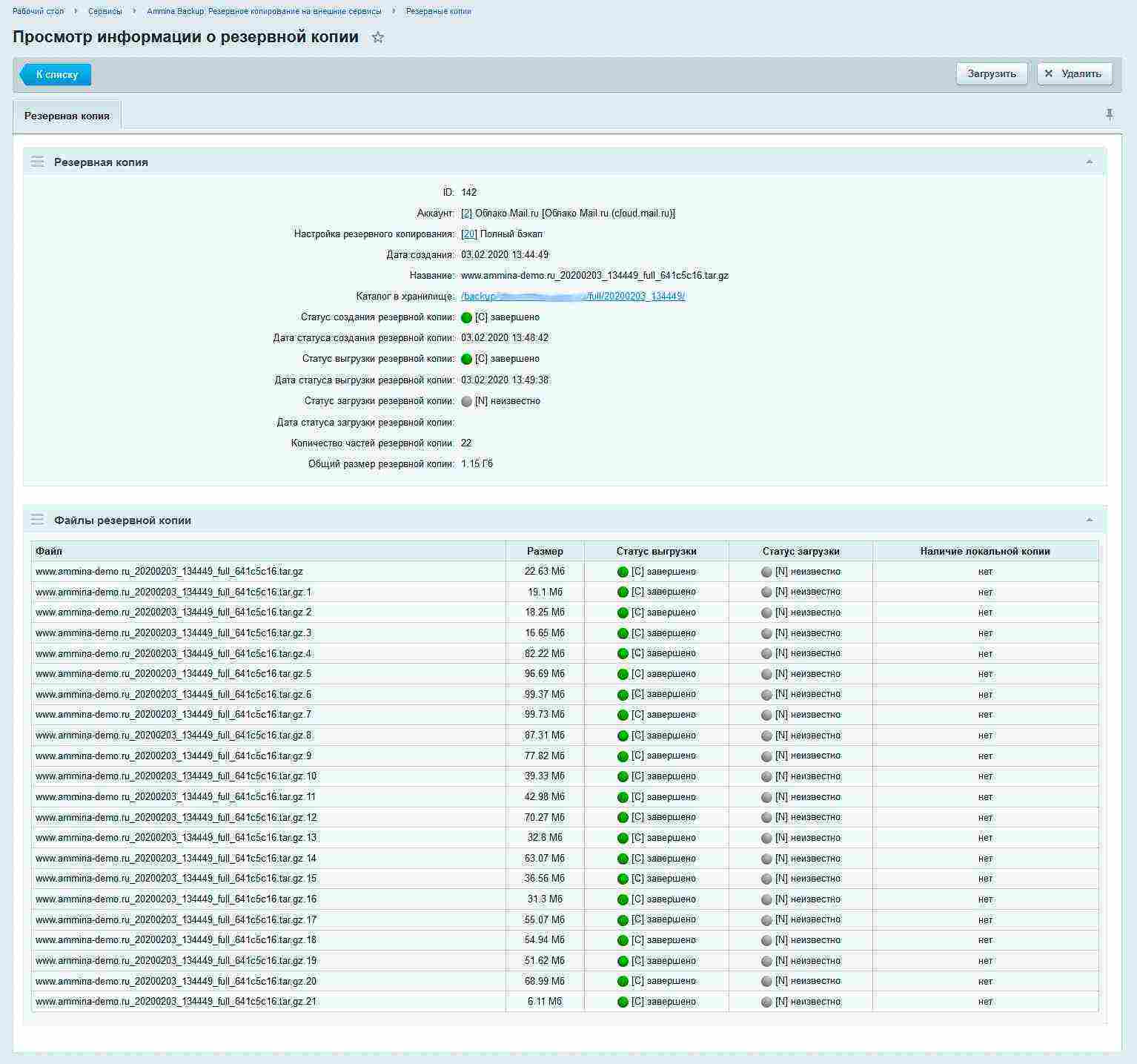Toggle the favorite star next to the page title

pos(379,37)
